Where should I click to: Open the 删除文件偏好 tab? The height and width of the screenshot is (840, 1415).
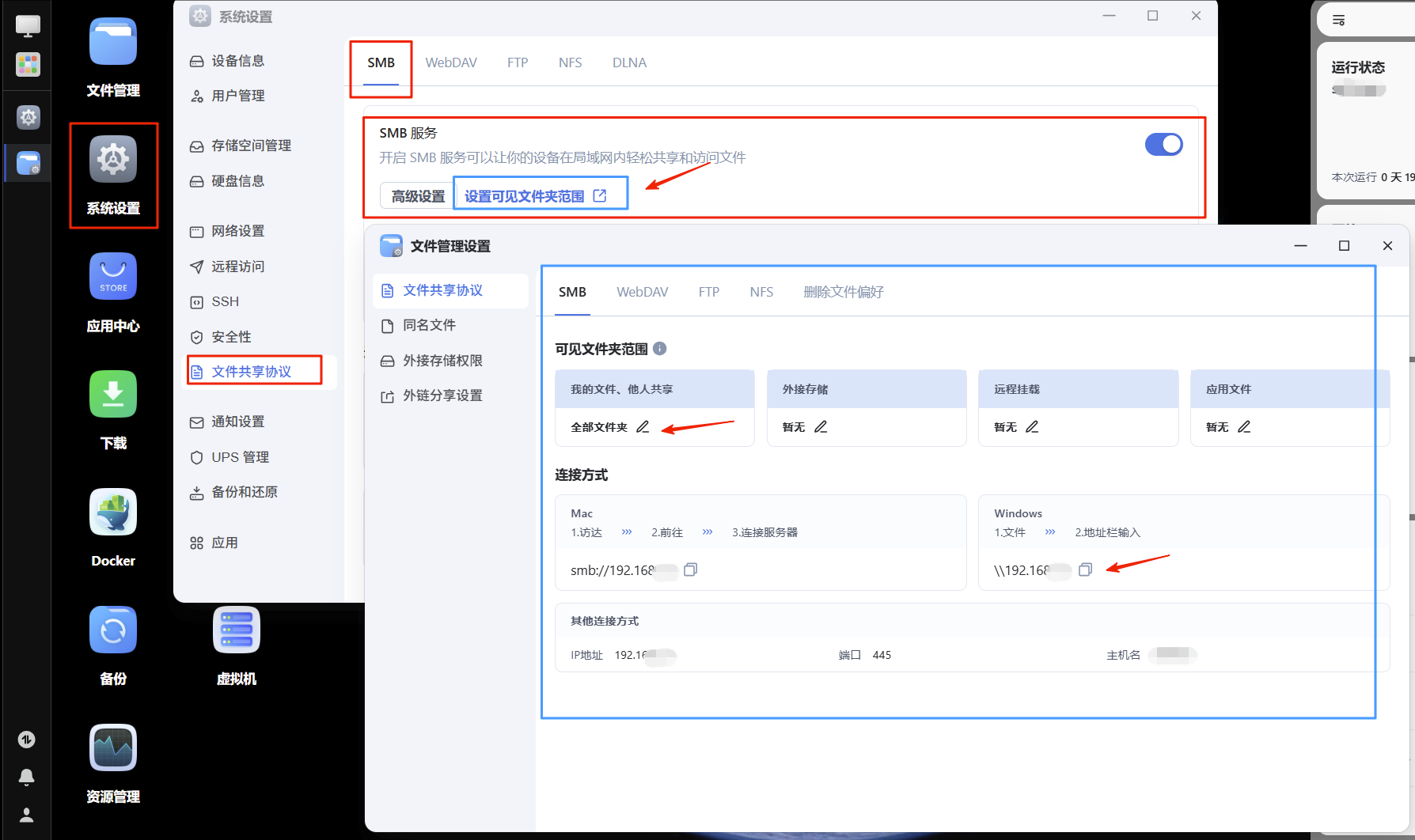(x=844, y=292)
